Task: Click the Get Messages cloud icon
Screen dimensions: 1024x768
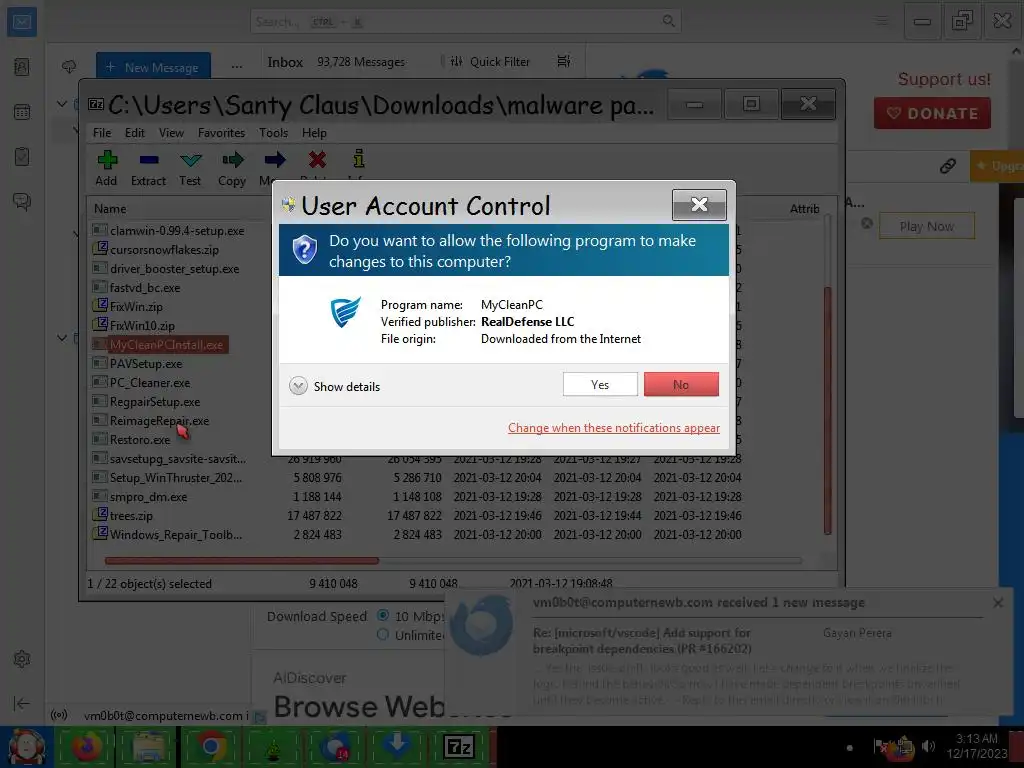Action: coord(69,67)
